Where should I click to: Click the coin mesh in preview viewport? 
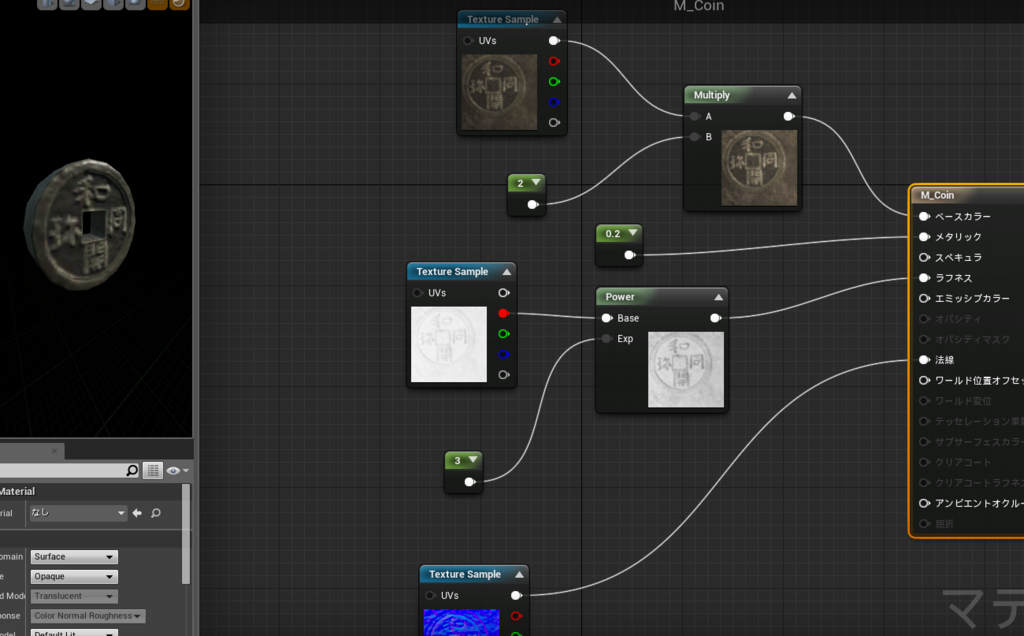pyautogui.click(x=80, y=224)
